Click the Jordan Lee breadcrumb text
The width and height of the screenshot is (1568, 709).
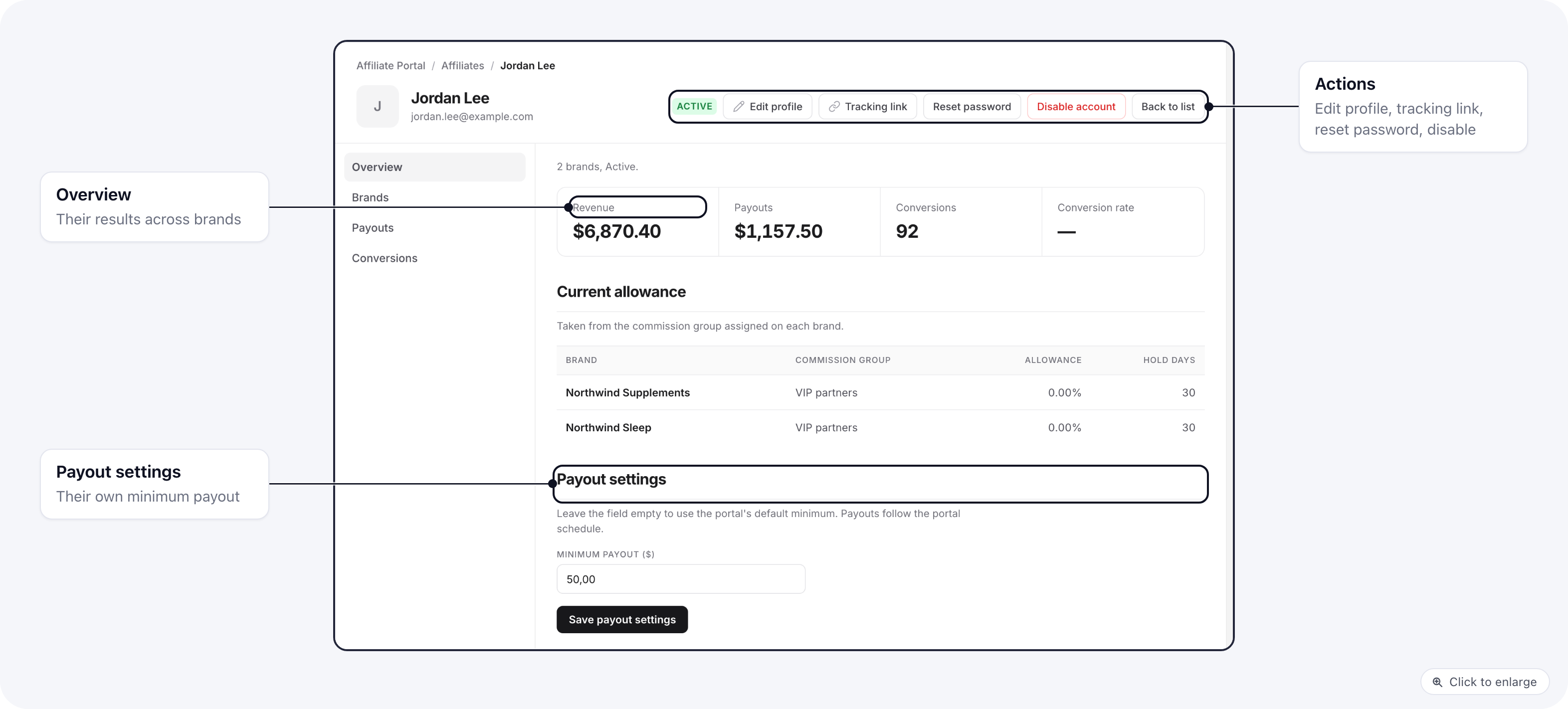(527, 66)
